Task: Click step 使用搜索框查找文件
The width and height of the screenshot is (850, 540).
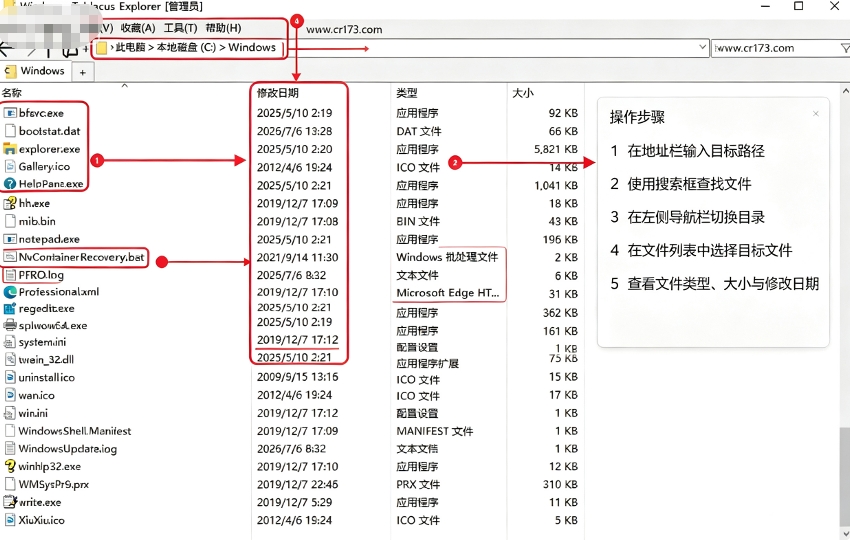Action: tap(690, 184)
